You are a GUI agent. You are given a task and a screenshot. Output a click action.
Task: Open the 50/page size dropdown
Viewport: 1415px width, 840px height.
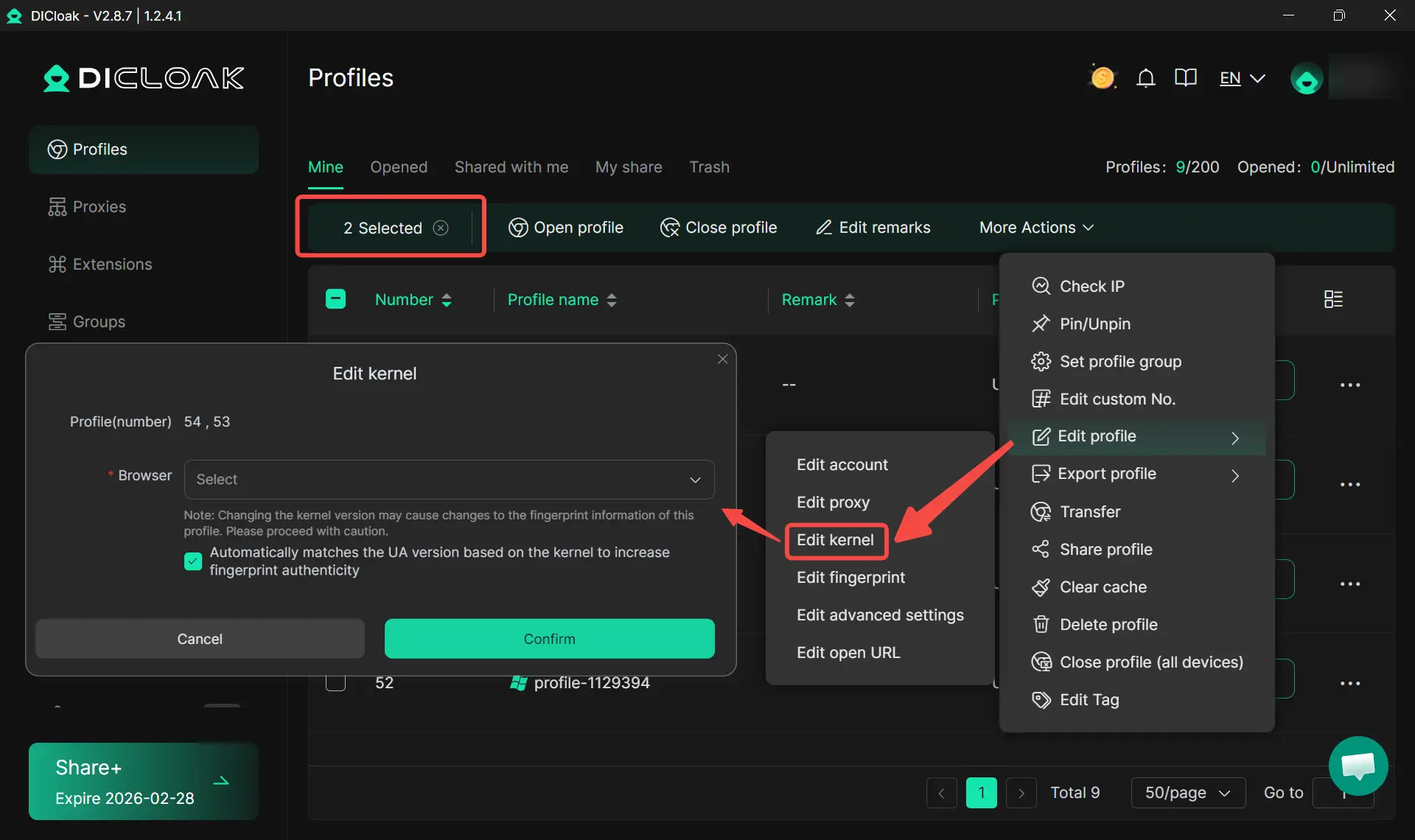click(x=1187, y=793)
